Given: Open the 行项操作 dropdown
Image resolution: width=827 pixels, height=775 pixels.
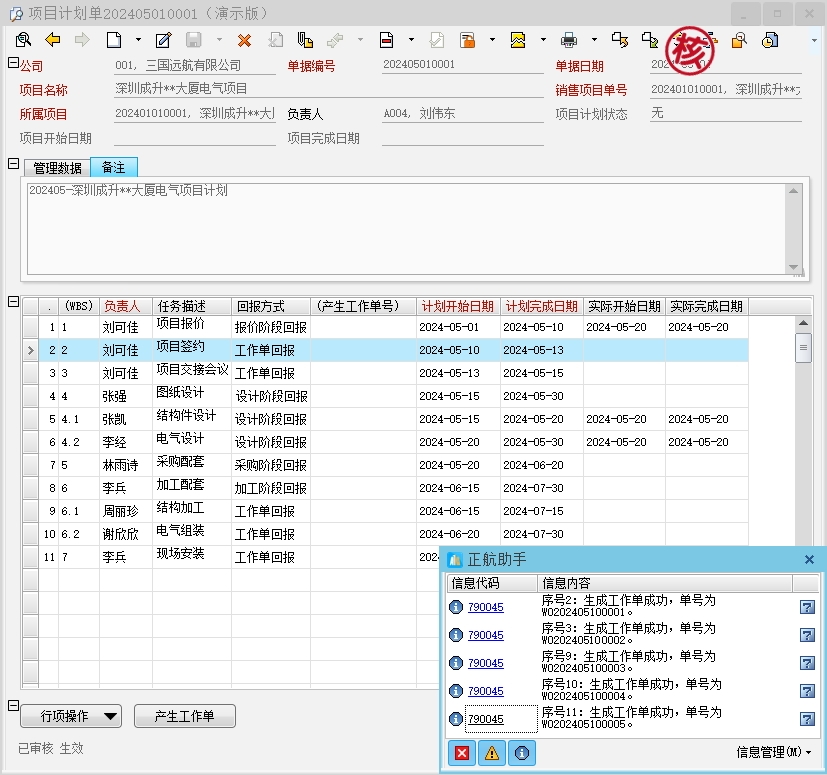Looking at the screenshot, I should click(x=71, y=716).
